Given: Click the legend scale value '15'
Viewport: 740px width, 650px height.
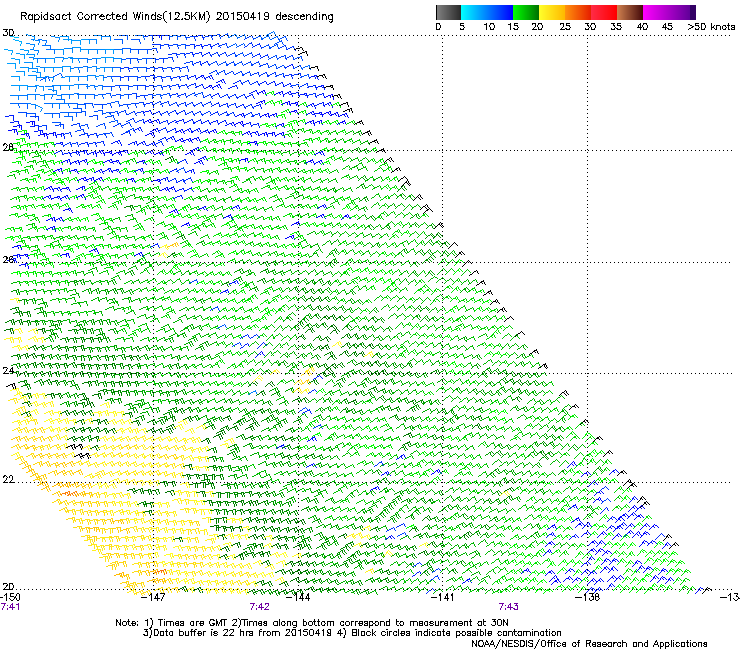Looking at the screenshot, I should 513,27.
